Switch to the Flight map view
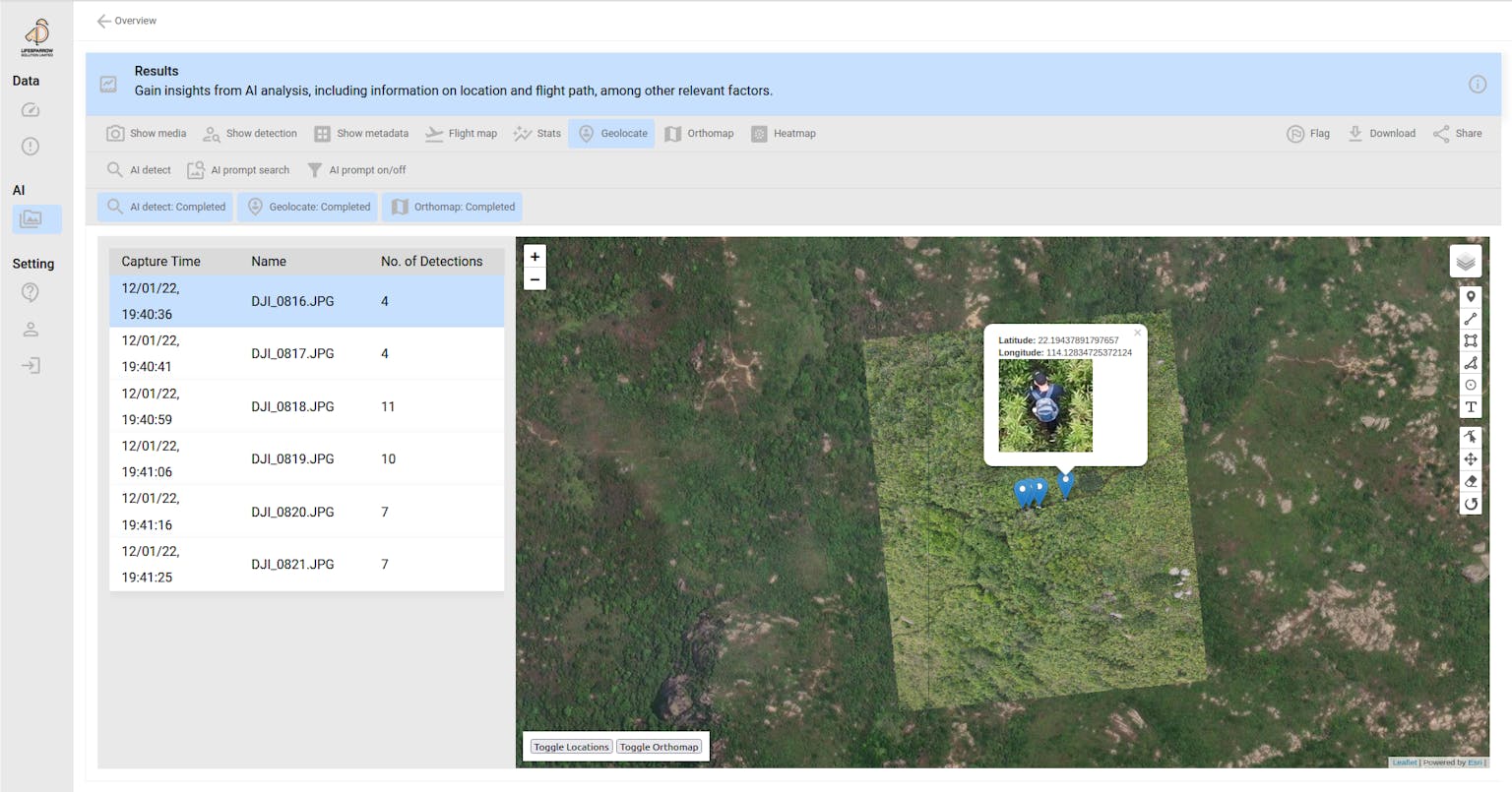This screenshot has height=792, width=1512. pyautogui.click(x=461, y=133)
